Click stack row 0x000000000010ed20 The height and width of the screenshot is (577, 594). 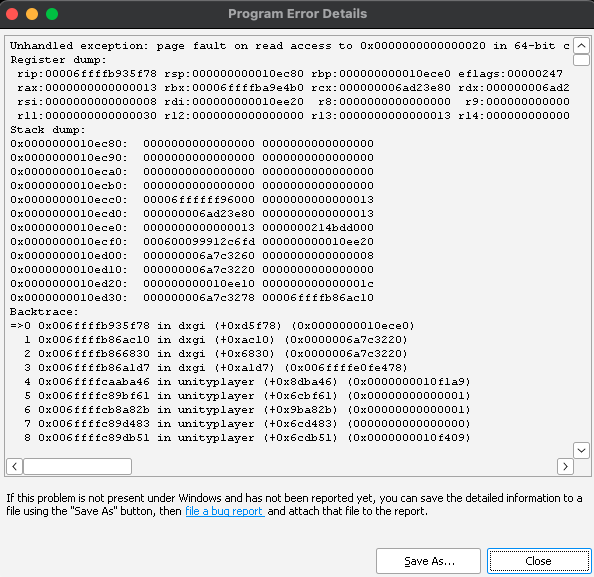pos(192,284)
